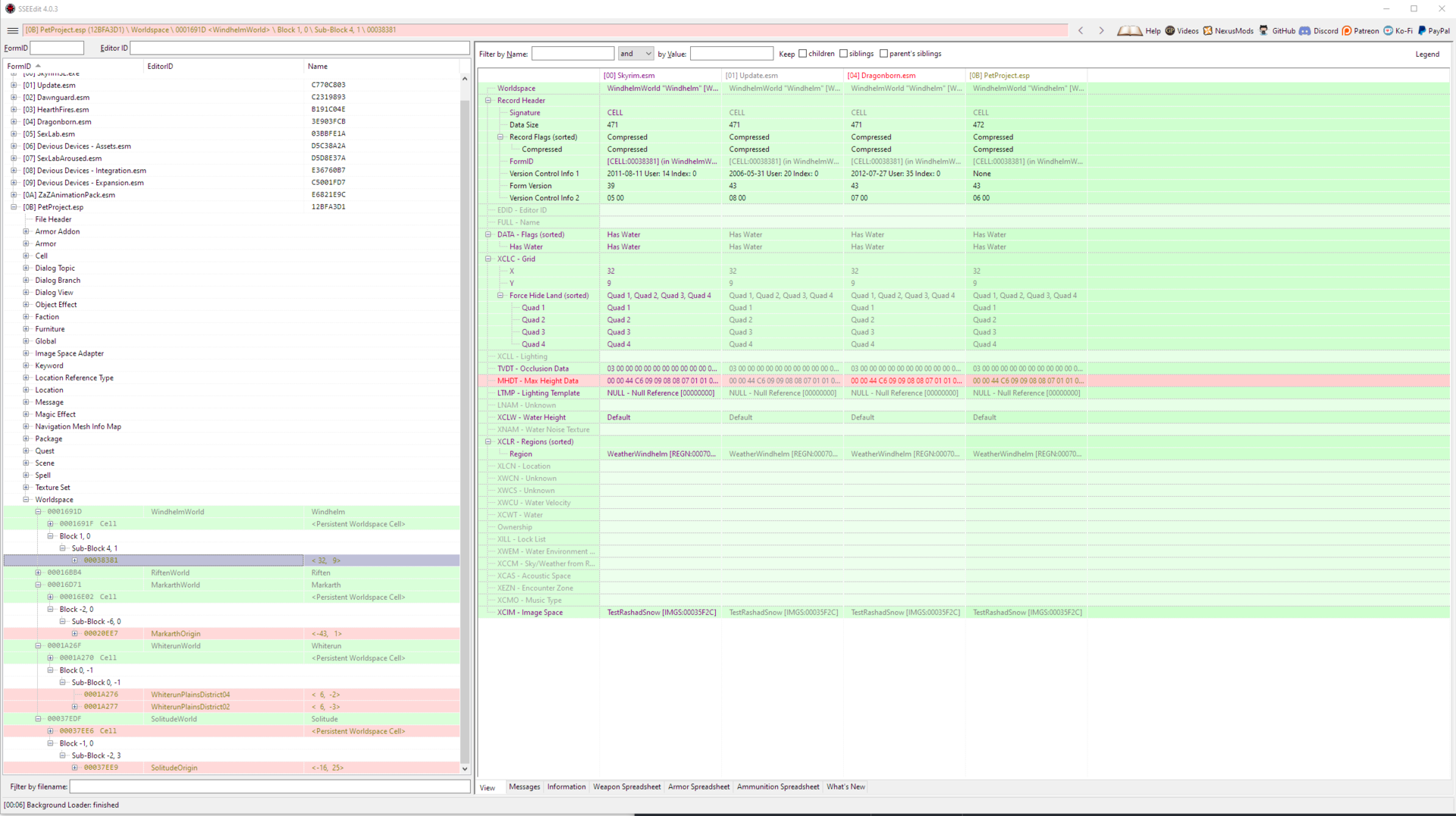Viewport: 1456px width, 816px height.
Task: Collapse XCLC - Grid section
Action: click(488, 259)
